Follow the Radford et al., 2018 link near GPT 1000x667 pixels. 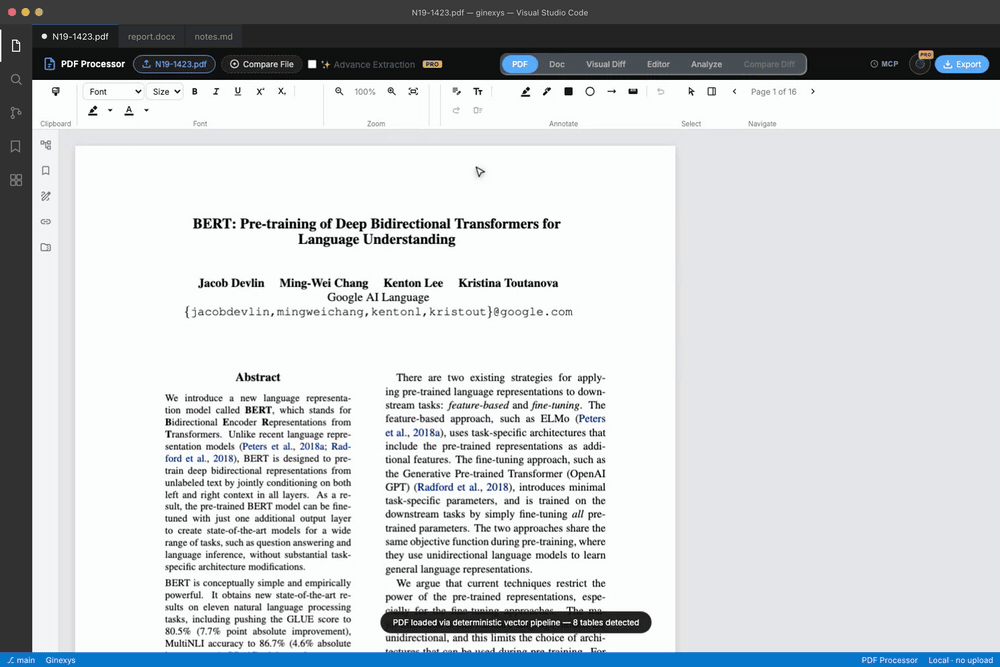click(463, 487)
